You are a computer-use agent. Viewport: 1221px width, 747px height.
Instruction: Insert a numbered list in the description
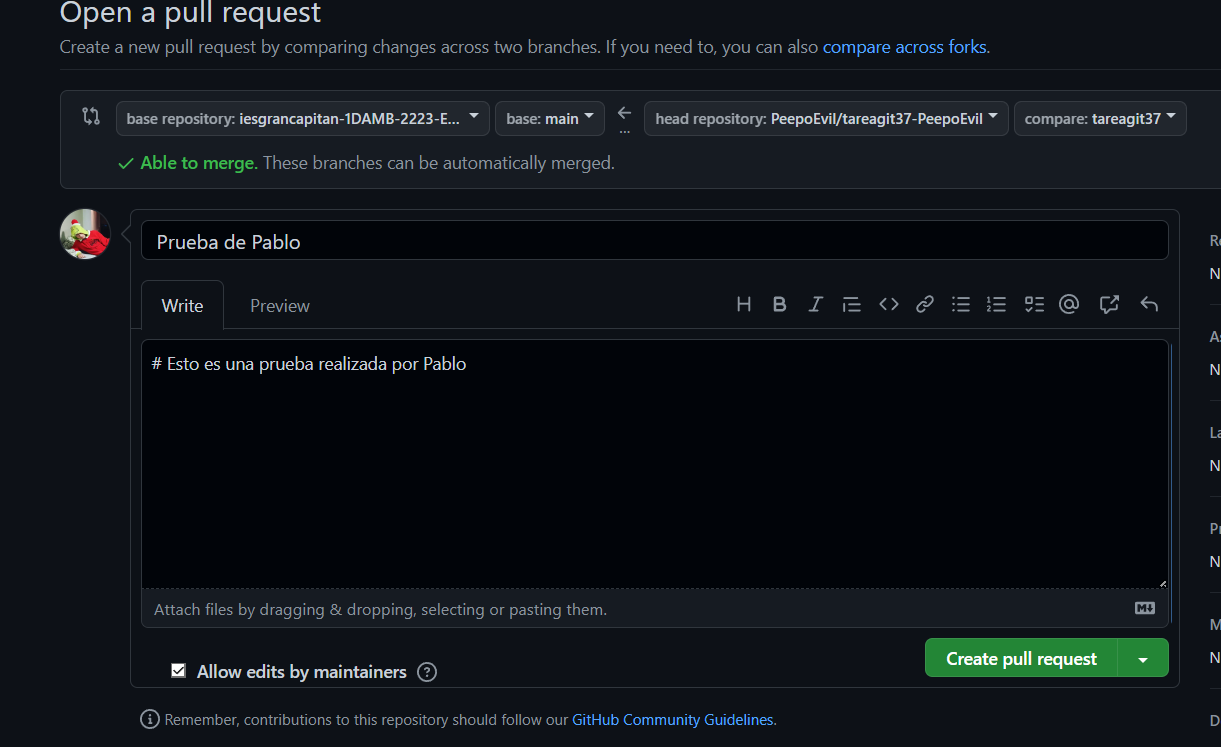[x=996, y=304]
